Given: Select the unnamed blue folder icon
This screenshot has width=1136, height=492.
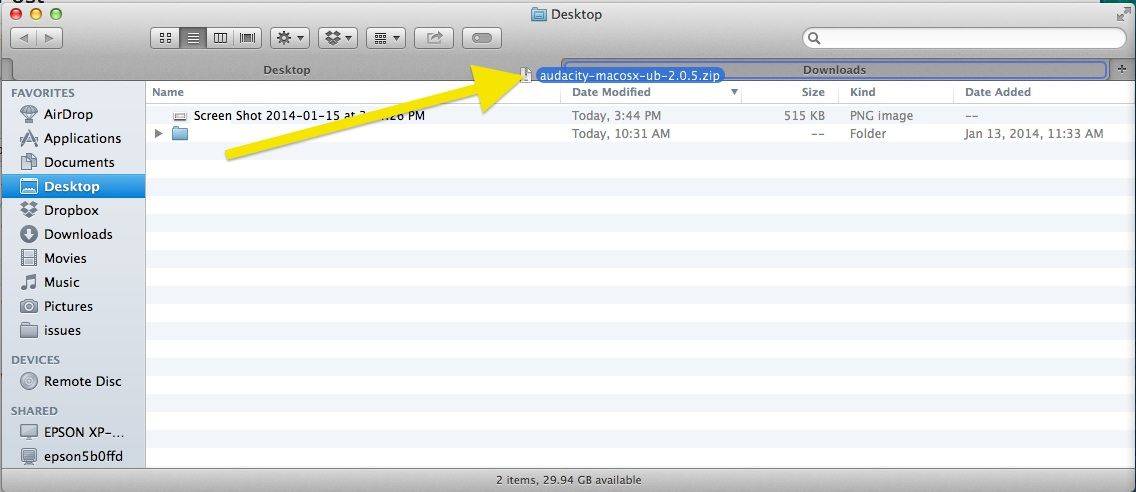Looking at the screenshot, I should click(180, 133).
